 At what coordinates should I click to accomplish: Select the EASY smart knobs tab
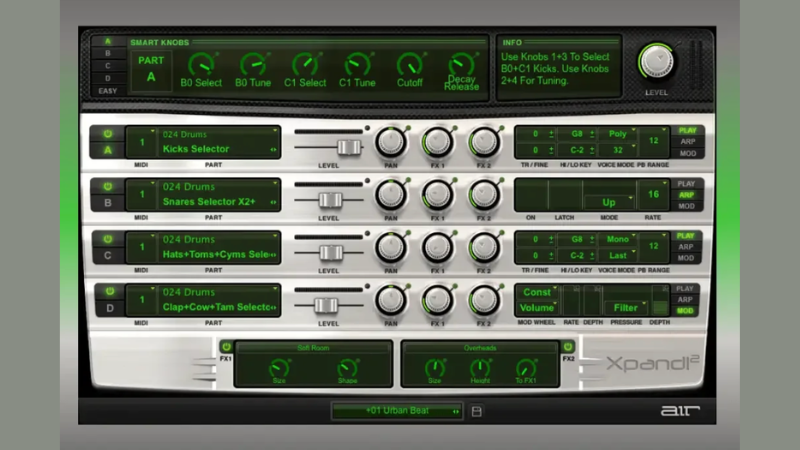pos(108,91)
